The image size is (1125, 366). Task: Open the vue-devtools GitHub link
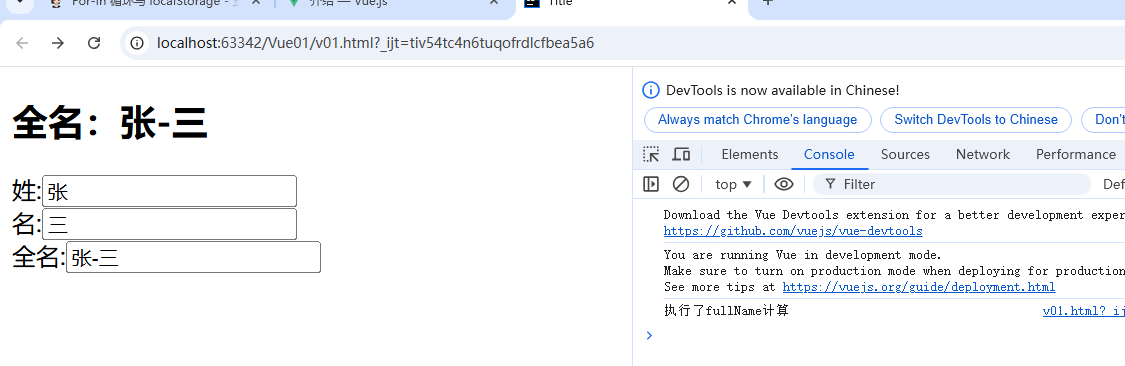[x=793, y=231]
